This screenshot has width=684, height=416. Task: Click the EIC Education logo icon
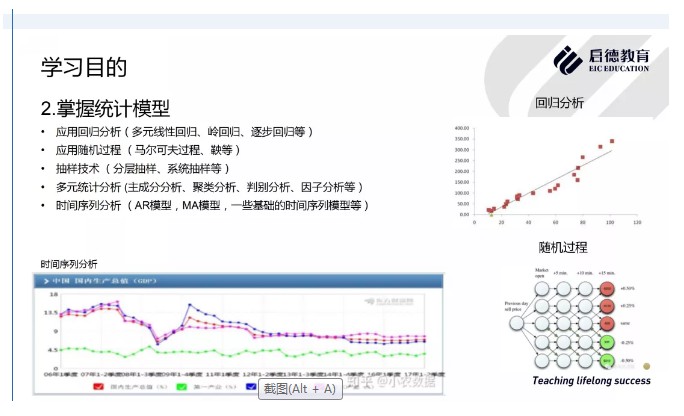(568, 60)
